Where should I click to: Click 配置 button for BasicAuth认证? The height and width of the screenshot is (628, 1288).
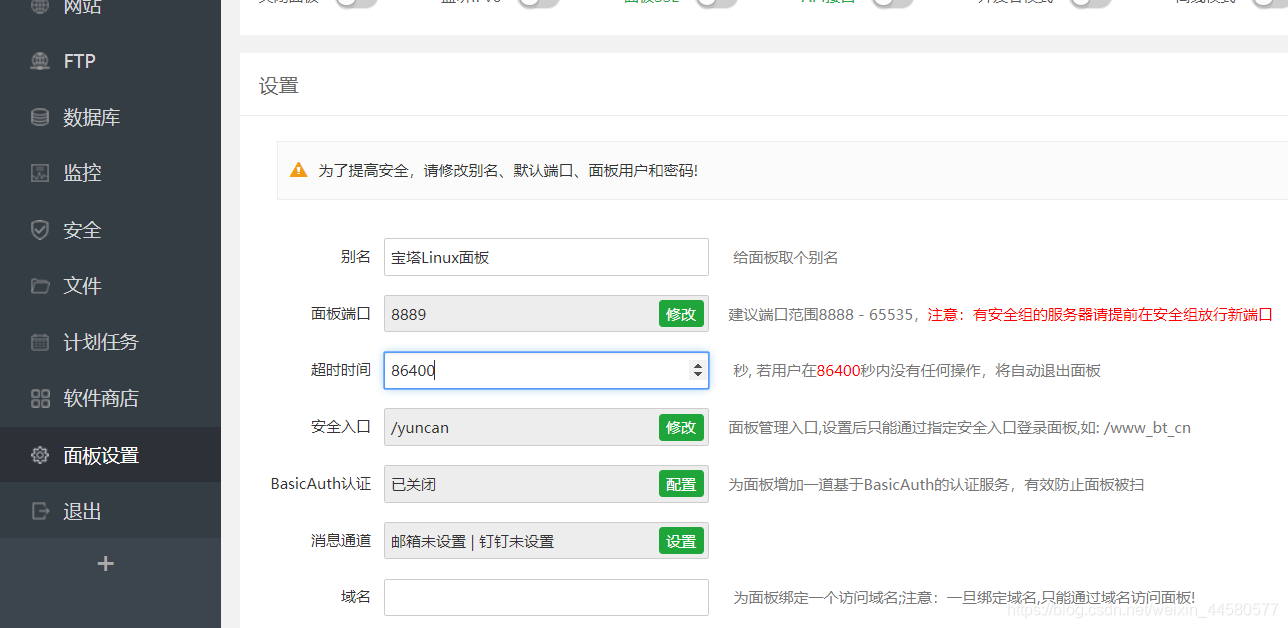coord(681,484)
